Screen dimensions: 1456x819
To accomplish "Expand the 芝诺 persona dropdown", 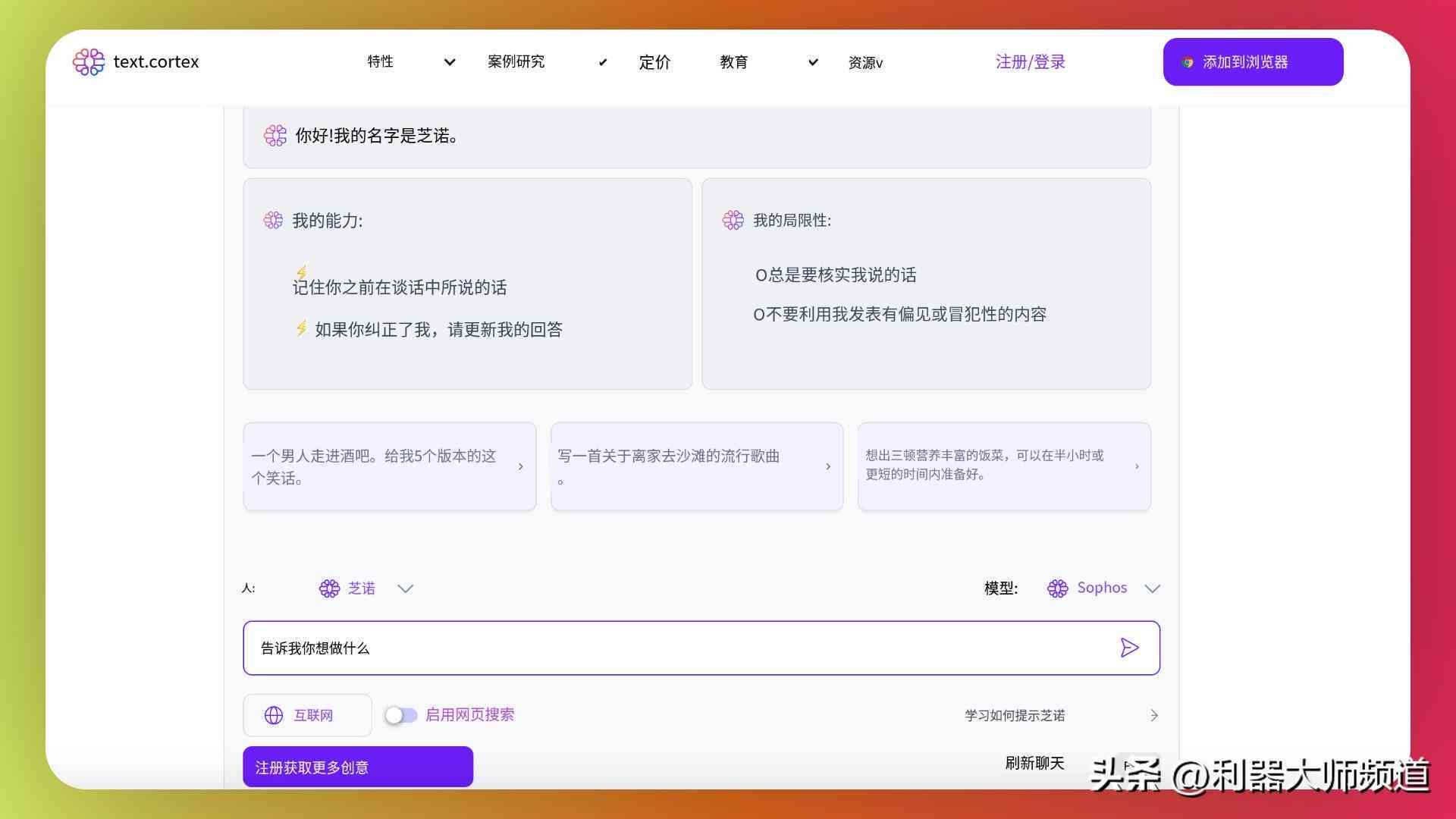I will click(x=406, y=588).
